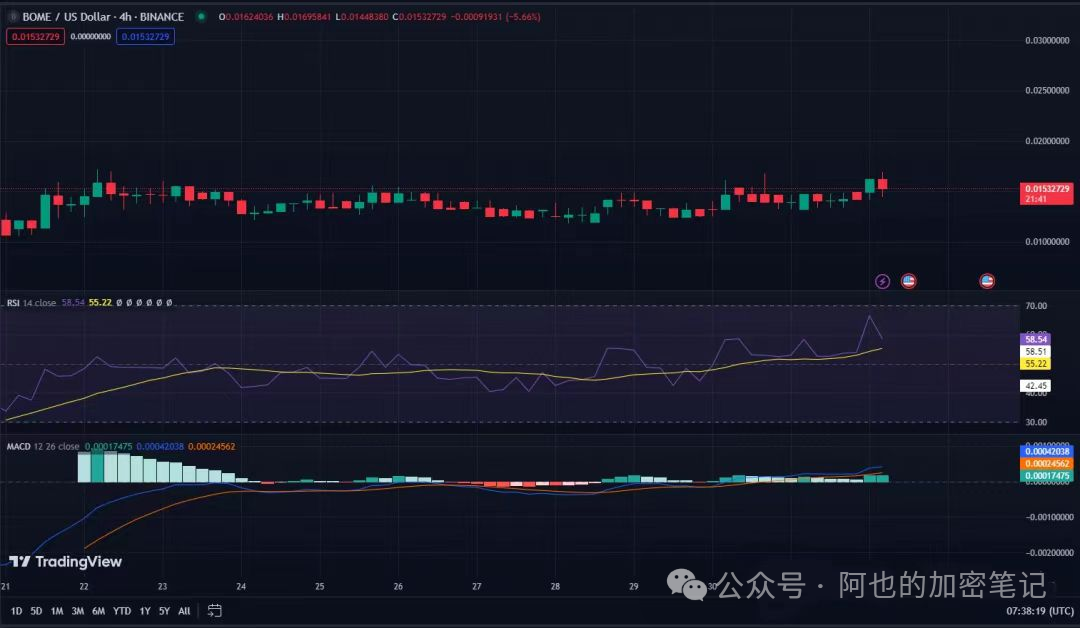
Task: Click the RSI 14 close indicator label
Action: [x=31, y=302]
